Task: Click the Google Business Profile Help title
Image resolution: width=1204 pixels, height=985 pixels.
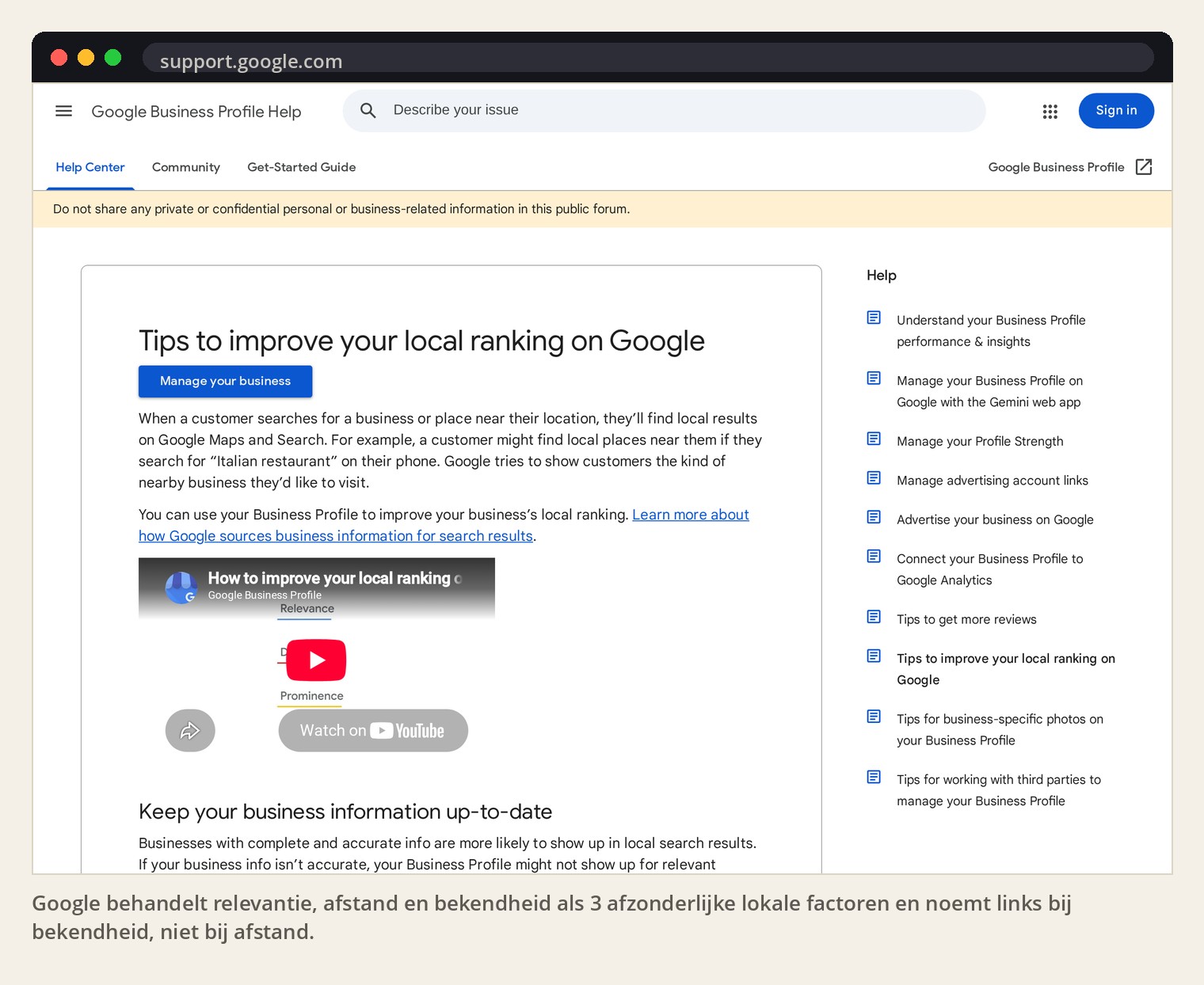Action: point(196,112)
